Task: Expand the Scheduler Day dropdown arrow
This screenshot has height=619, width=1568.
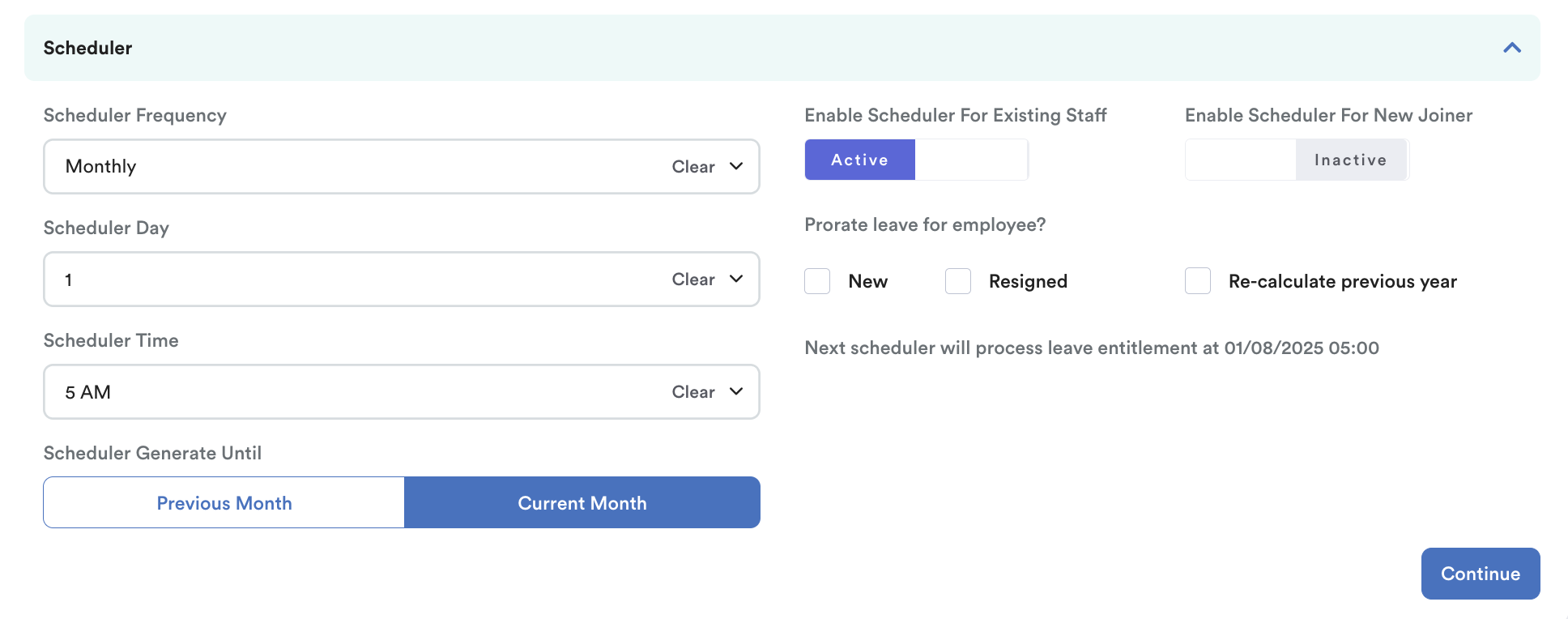Action: point(736,279)
